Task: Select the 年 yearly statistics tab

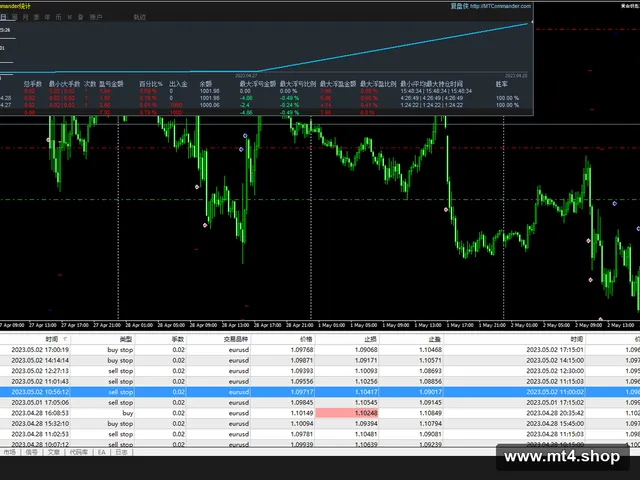Action: [x=47, y=17]
